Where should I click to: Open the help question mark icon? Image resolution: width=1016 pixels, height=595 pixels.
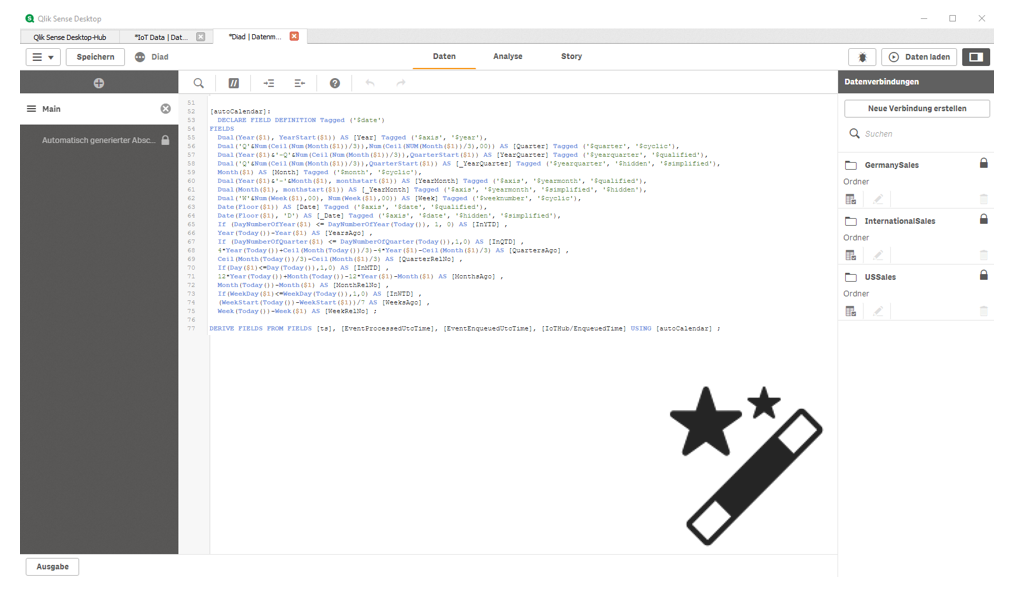tap(334, 83)
